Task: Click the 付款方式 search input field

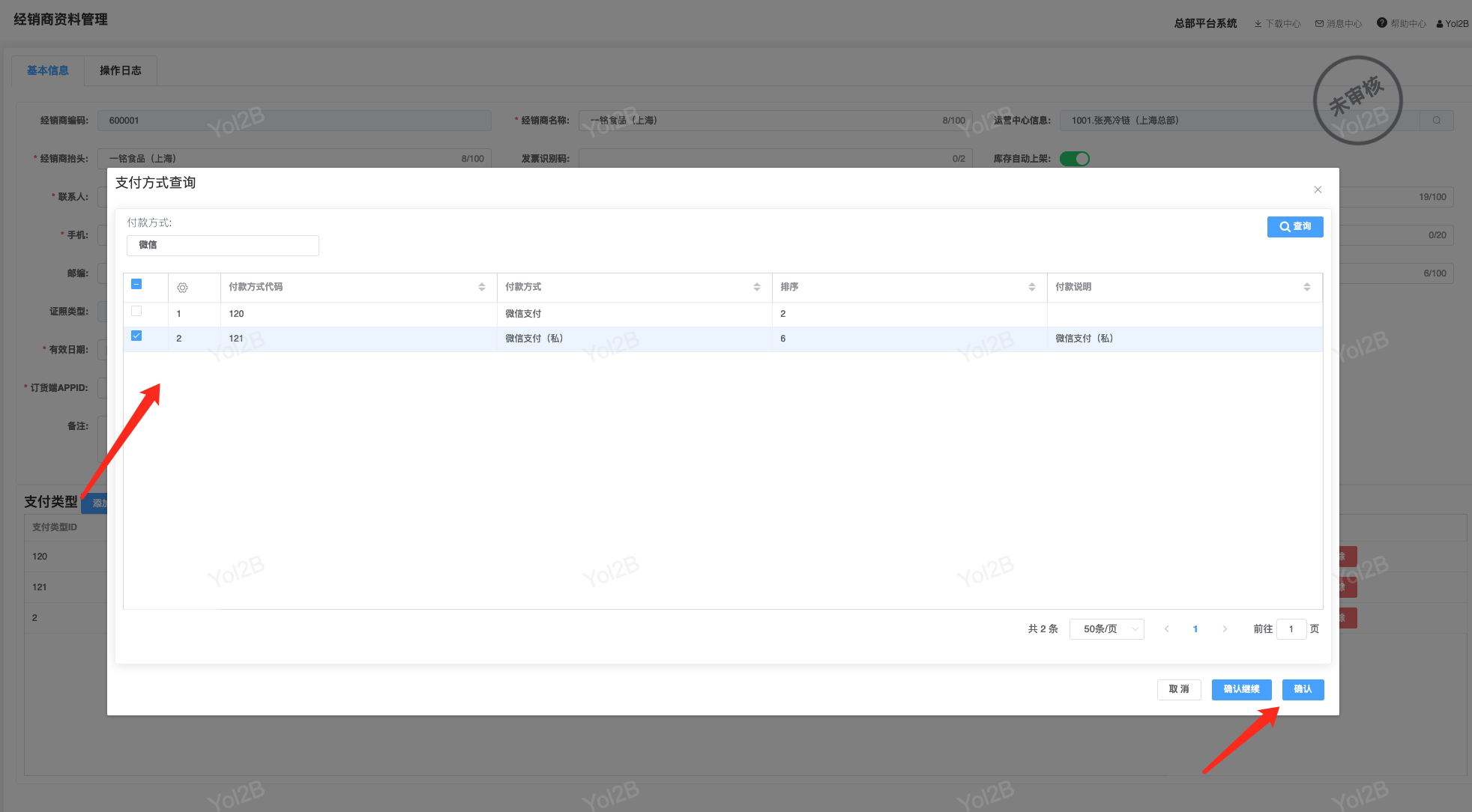Action: [x=223, y=245]
